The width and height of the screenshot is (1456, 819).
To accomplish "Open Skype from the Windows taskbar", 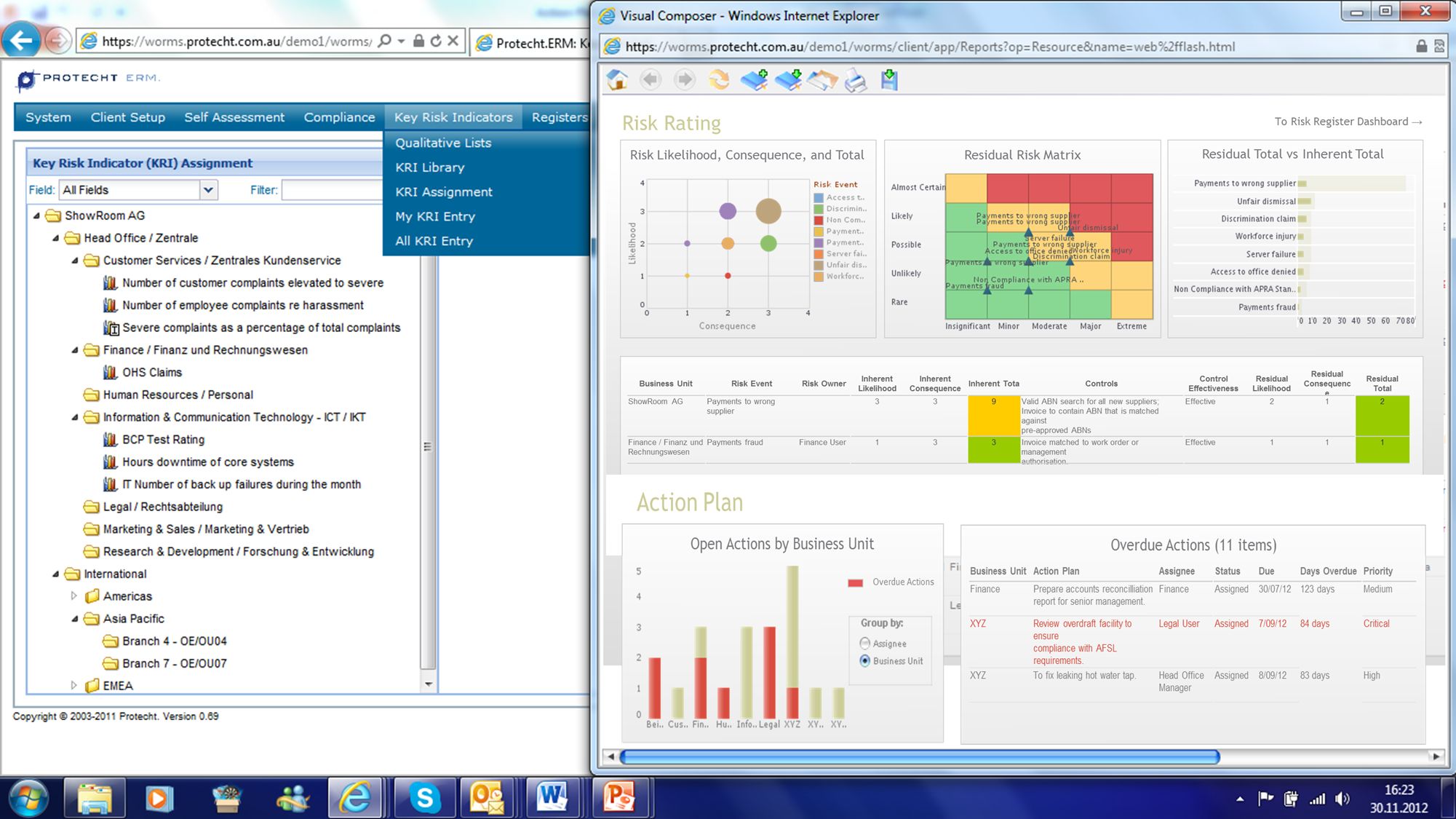I will [x=425, y=798].
